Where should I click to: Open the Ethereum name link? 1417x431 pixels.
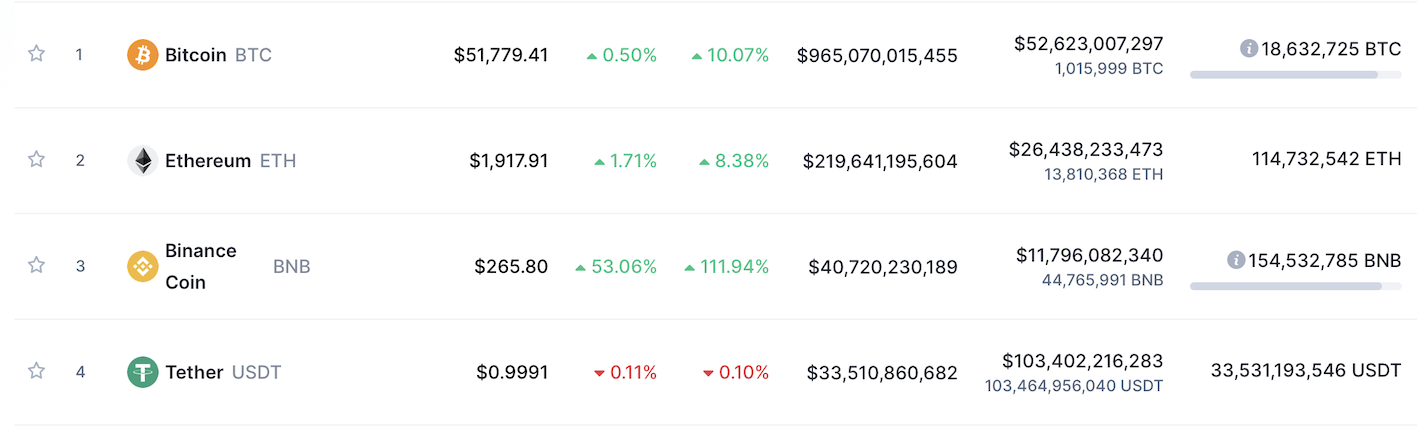pyautogui.click(x=208, y=160)
